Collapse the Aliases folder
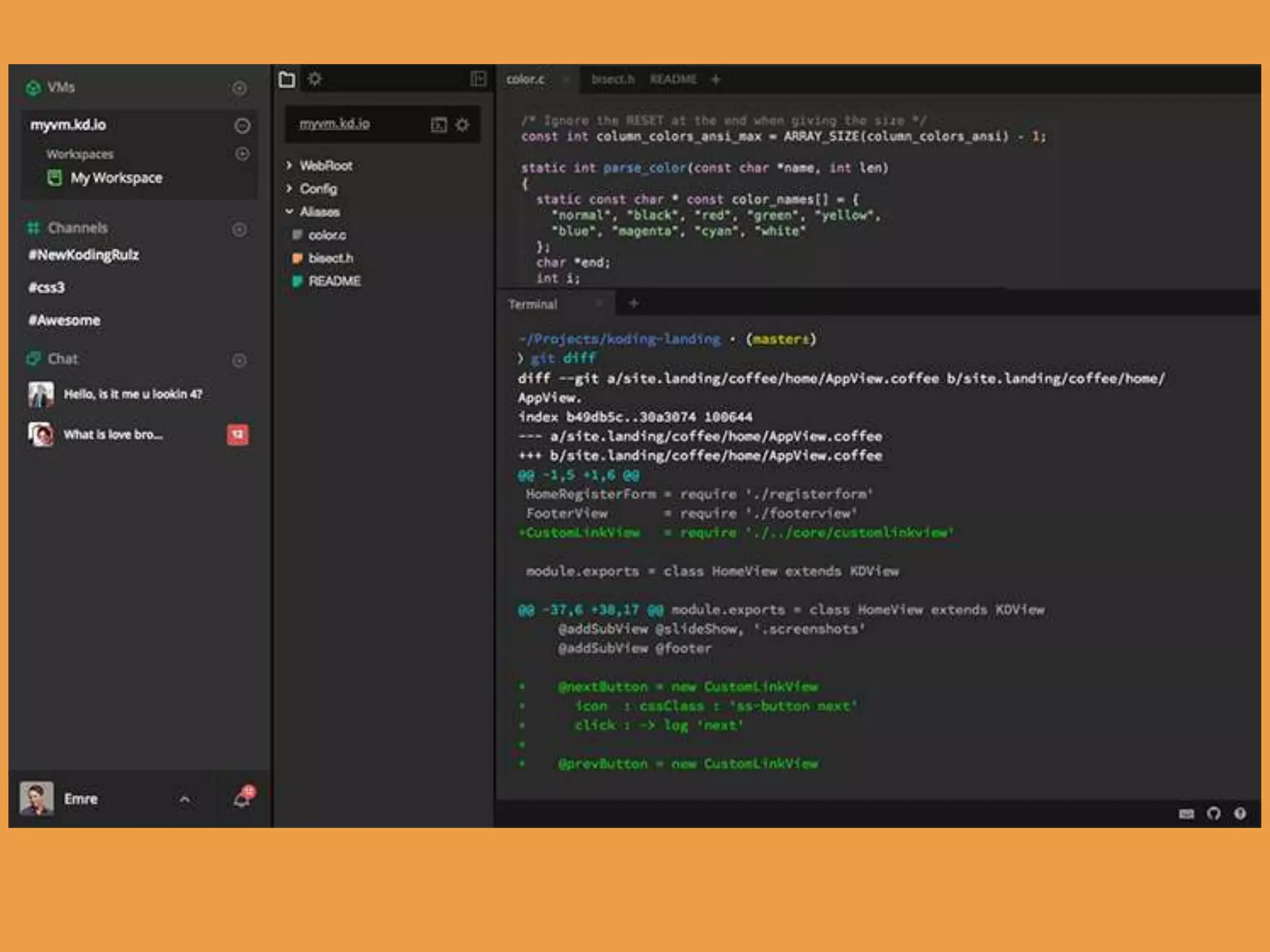 pyautogui.click(x=290, y=211)
